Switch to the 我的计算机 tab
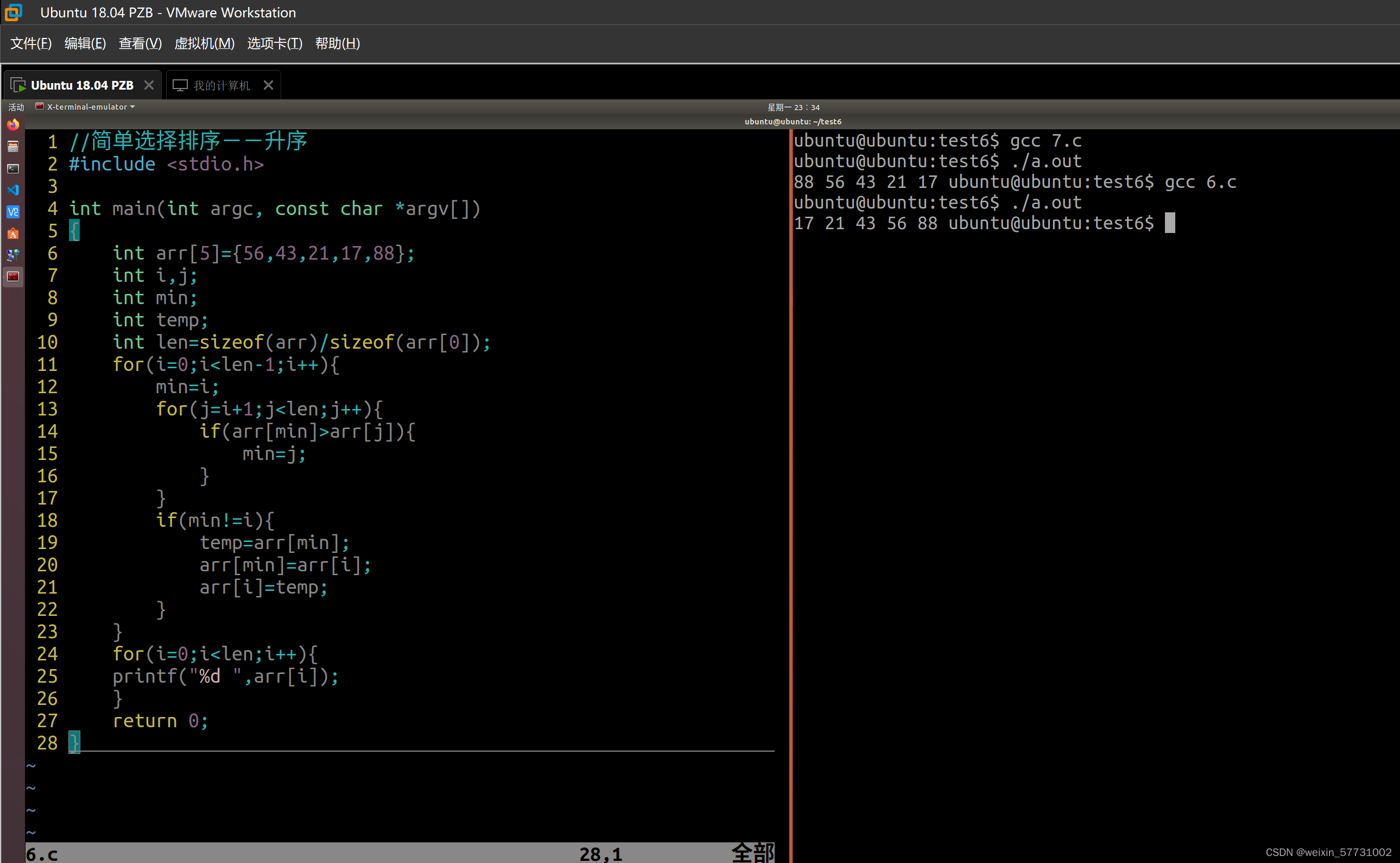Screen dimensions: 1400x863 pyautogui.click(x=221, y=86)
